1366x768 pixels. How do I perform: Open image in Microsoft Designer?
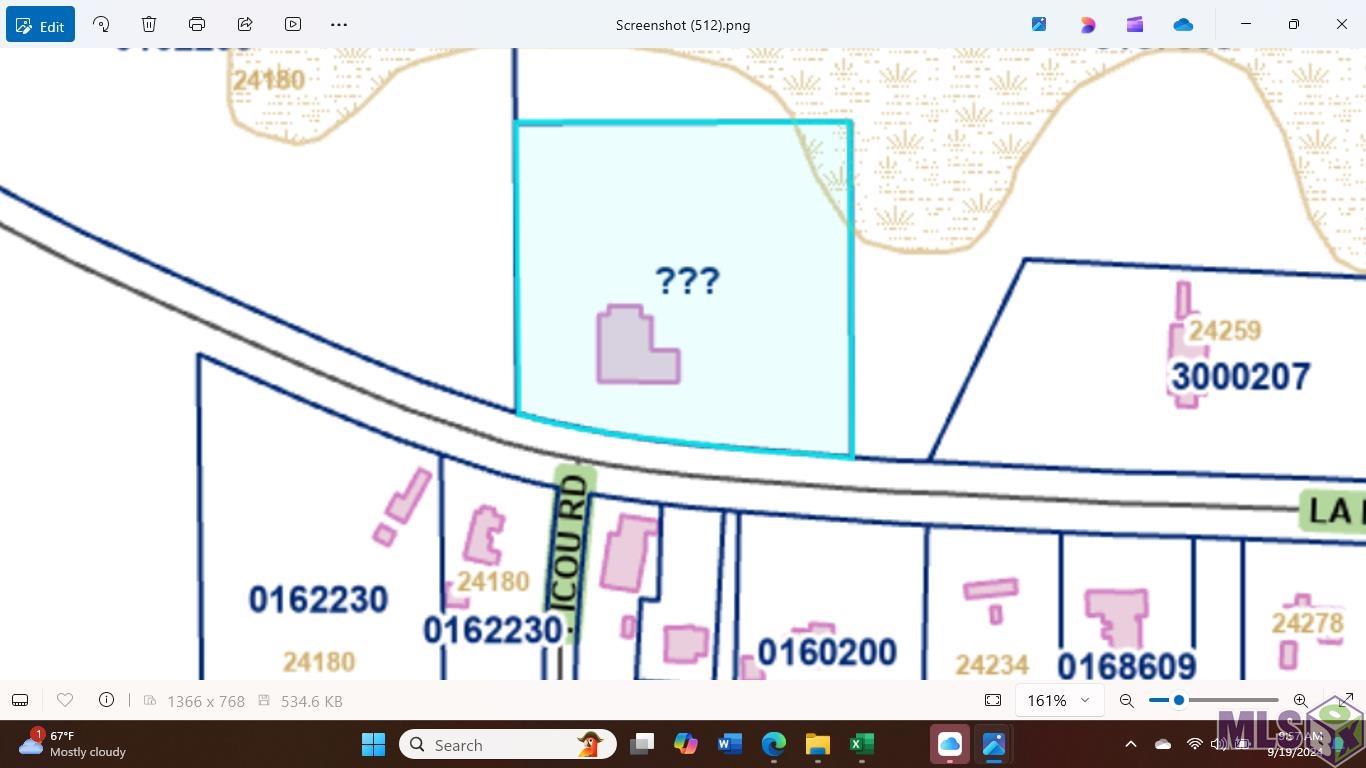tap(1087, 24)
